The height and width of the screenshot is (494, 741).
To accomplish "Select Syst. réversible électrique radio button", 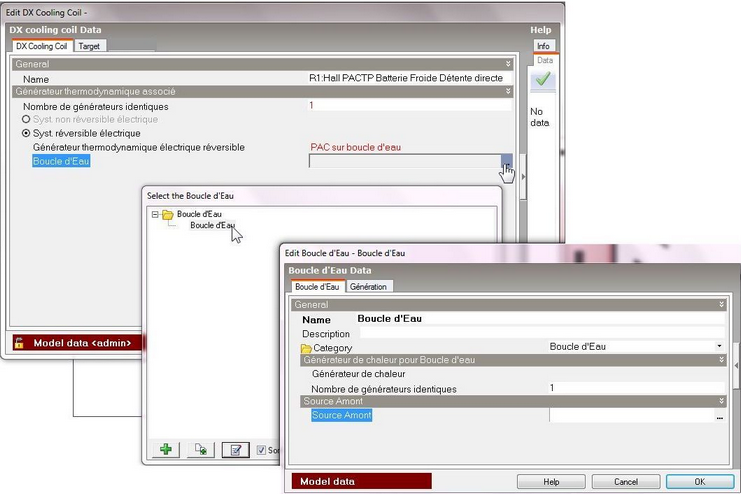I will click(26, 133).
